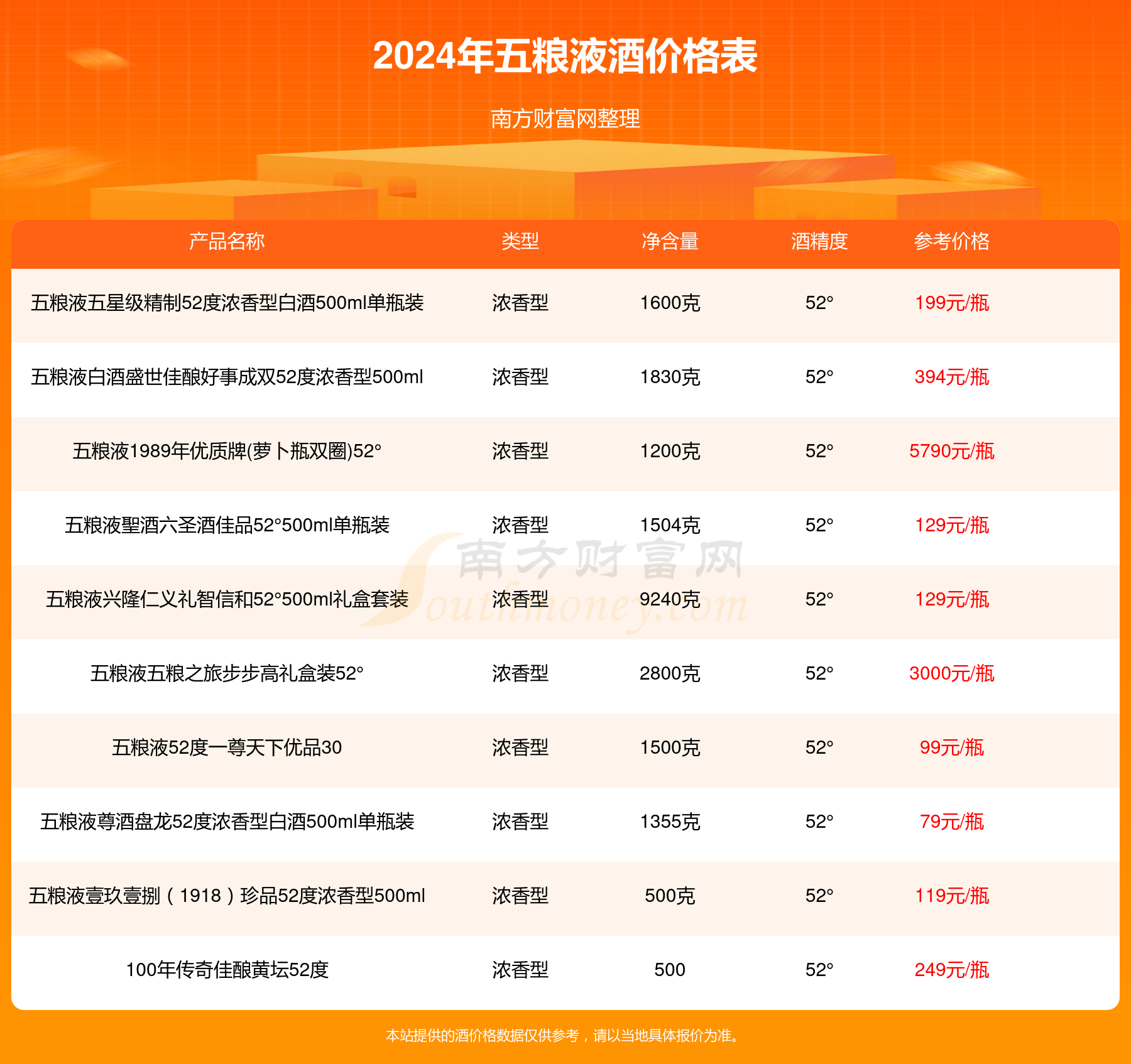Click 52° in the 盛世佳酿好事成双 row
Screen dimensions: 1131x1064
click(x=819, y=377)
